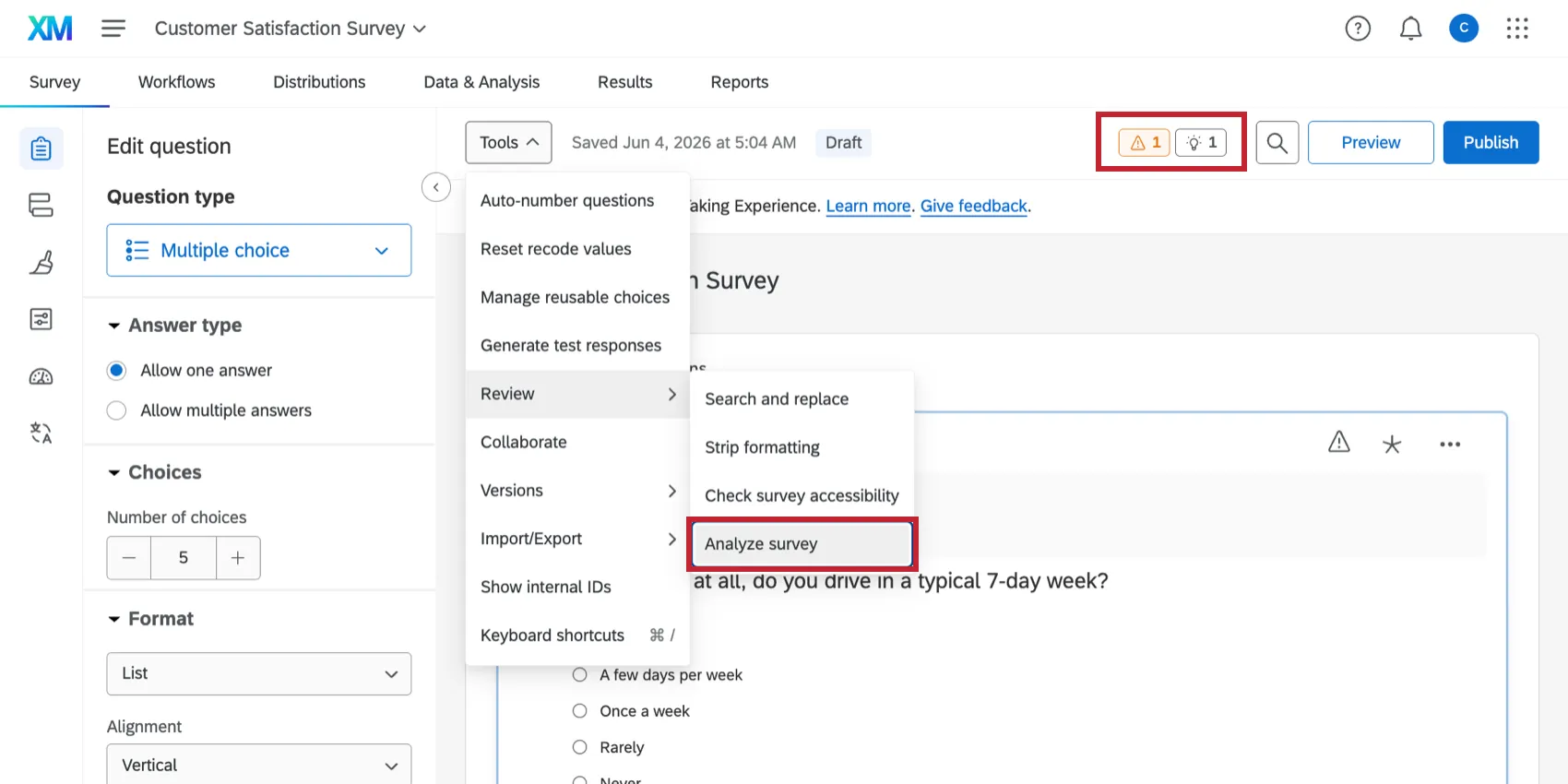Open the Give feedback link
This screenshot has width=1568, height=784.
pyautogui.click(x=974, y=206)
